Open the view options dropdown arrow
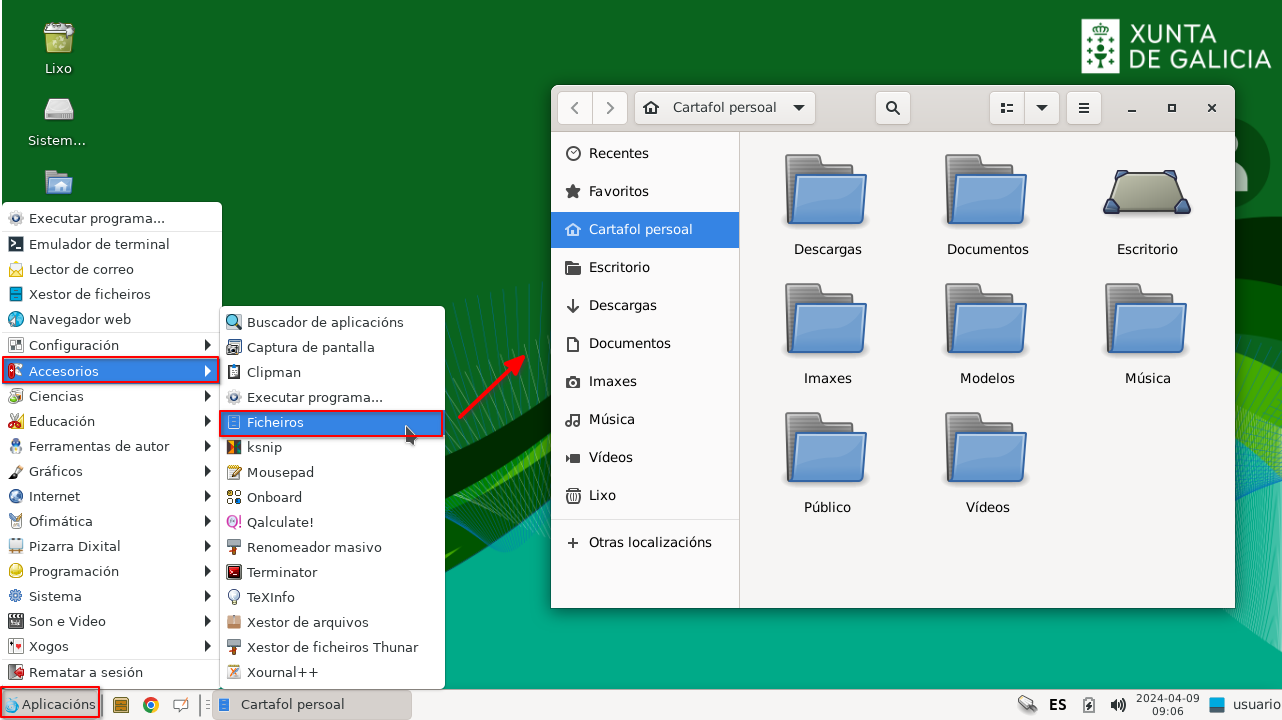1282x720 pixels. point(1041,108)
